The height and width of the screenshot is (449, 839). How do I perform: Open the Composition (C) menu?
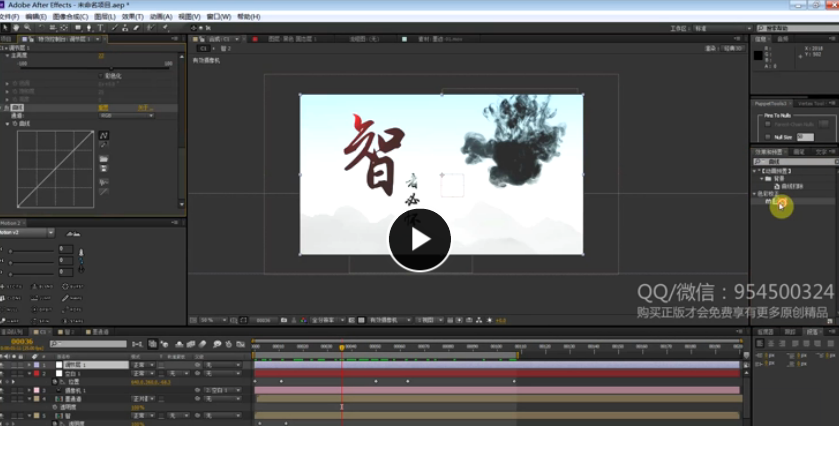[x=70, y=17]
